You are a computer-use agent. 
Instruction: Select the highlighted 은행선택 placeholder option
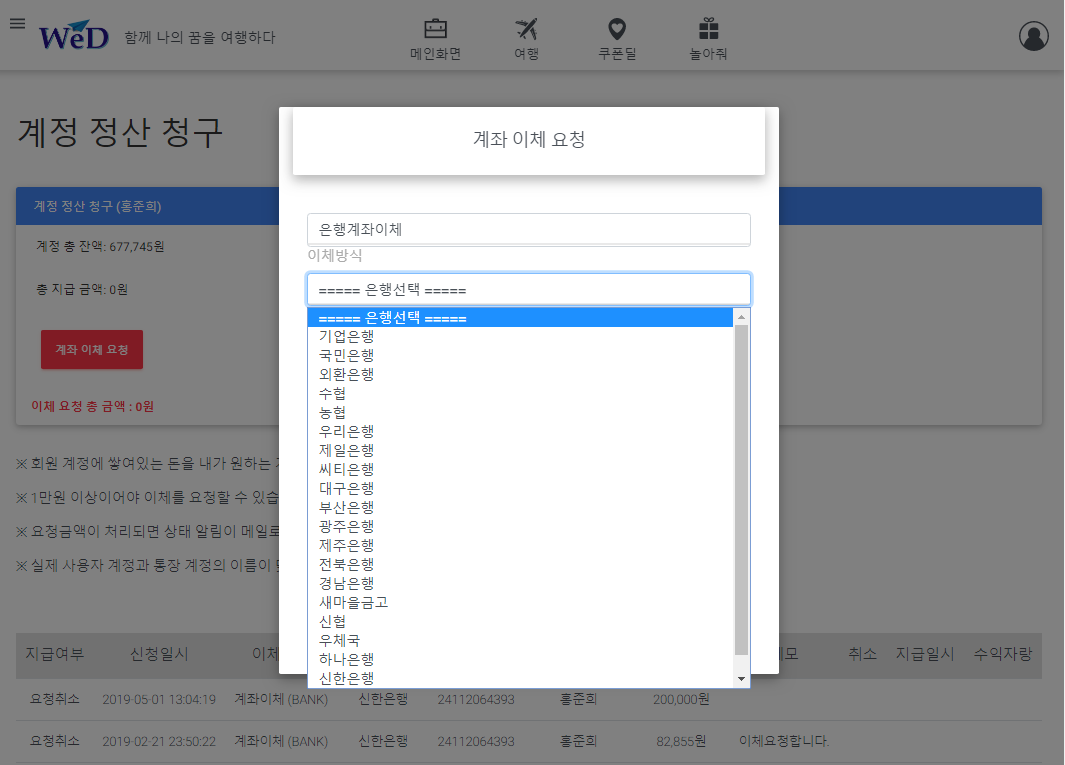pos(520,317)
